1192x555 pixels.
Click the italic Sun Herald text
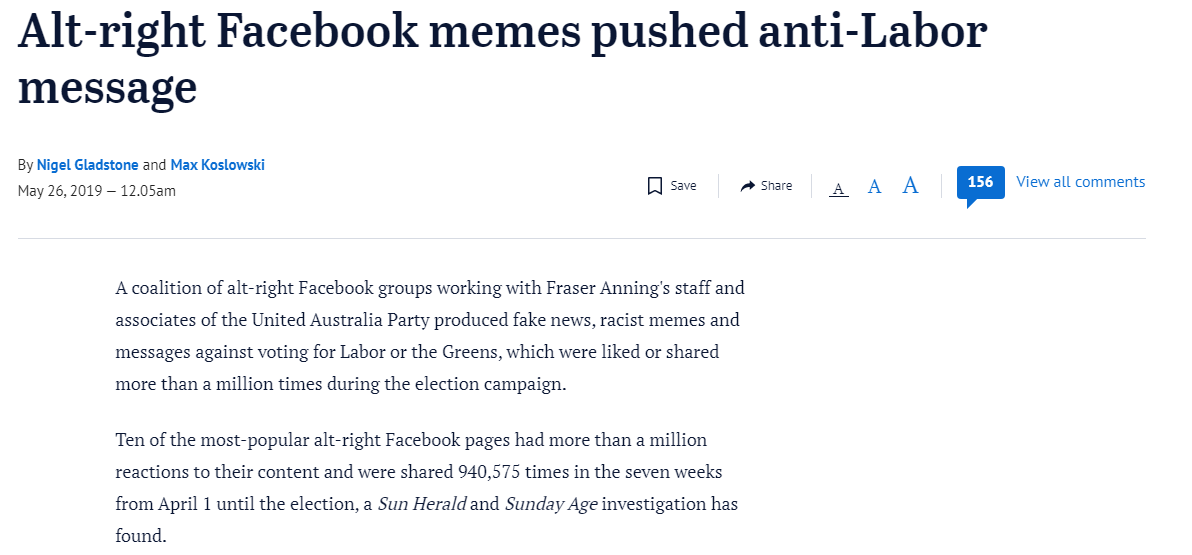[x=422, y=503]
